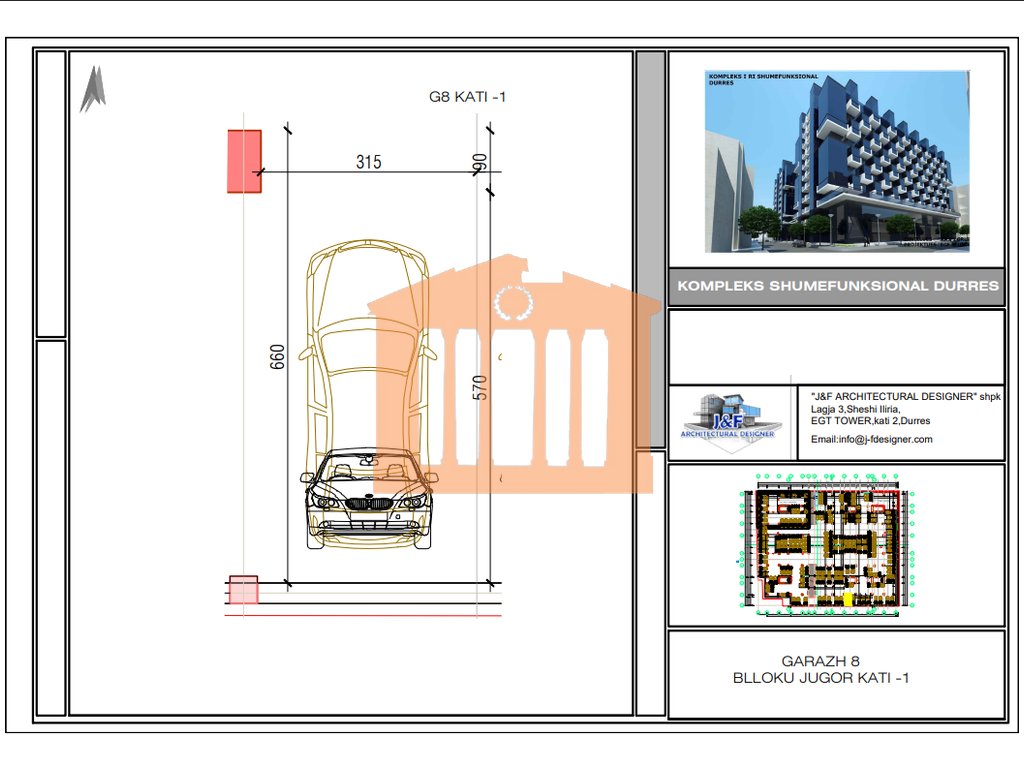
Task: Click the 90 dimension label
Action: 480,162
